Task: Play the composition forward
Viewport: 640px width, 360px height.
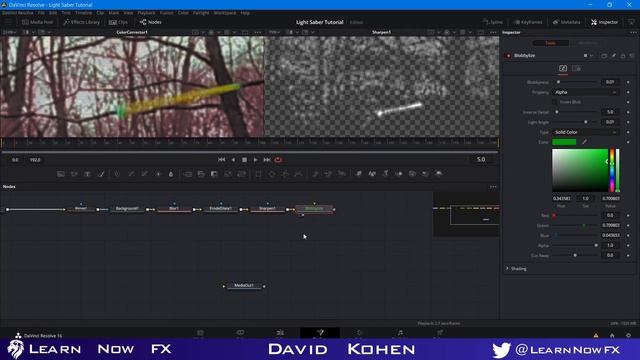Action: (x=256, y=160)
